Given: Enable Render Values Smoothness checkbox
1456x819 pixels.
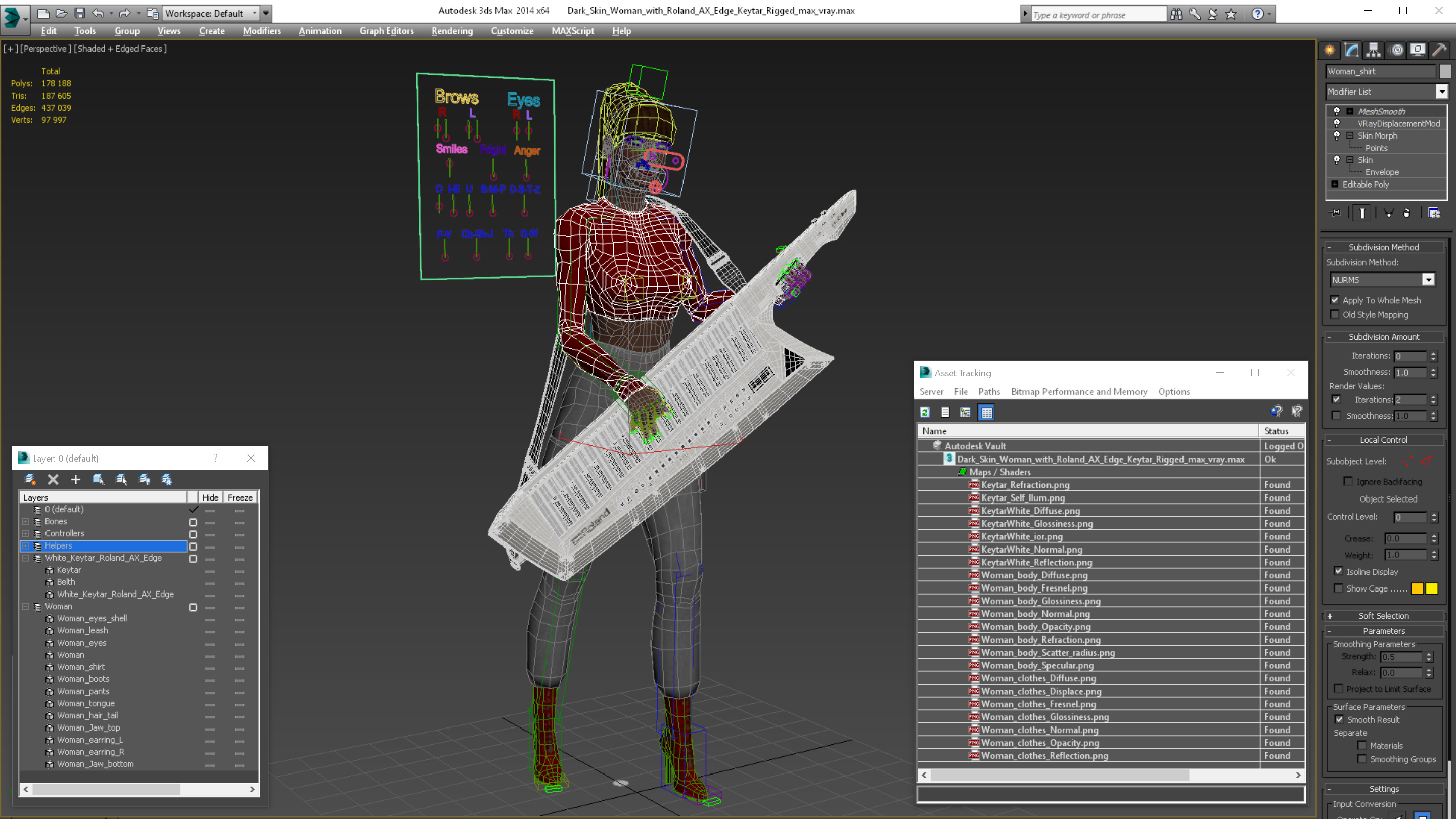Looking at the screenshot, I should (x=1336, y=416).
